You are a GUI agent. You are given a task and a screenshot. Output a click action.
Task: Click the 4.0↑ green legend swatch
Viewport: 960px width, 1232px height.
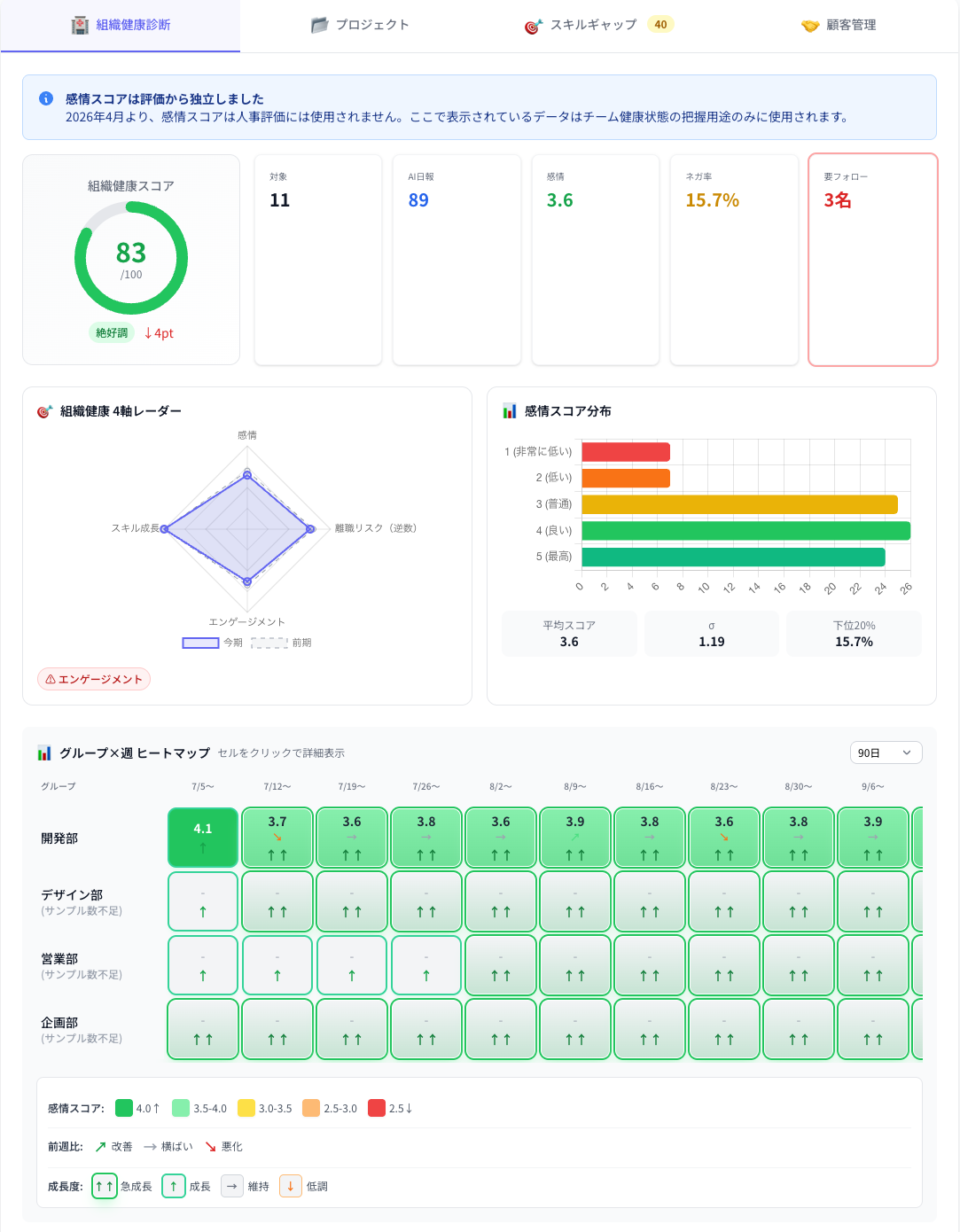click(x=124, y=1108)
